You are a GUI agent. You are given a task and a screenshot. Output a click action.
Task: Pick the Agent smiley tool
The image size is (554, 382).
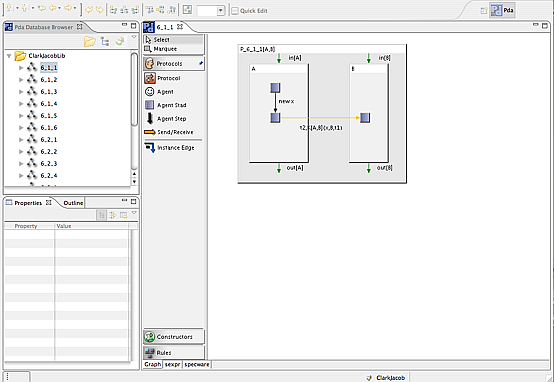pos(159,92)
